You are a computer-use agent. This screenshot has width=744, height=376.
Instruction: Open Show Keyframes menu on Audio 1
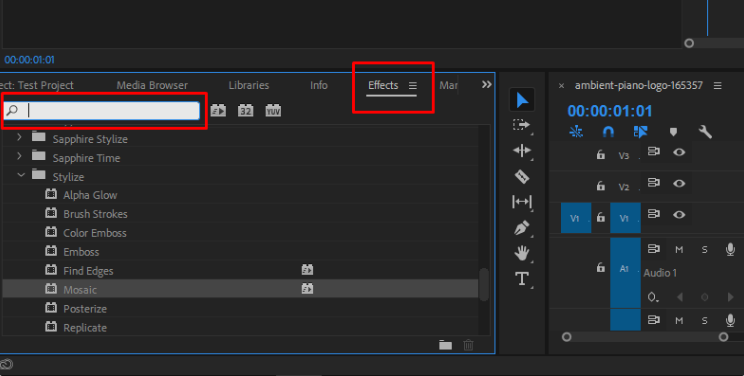pos(653,298)
